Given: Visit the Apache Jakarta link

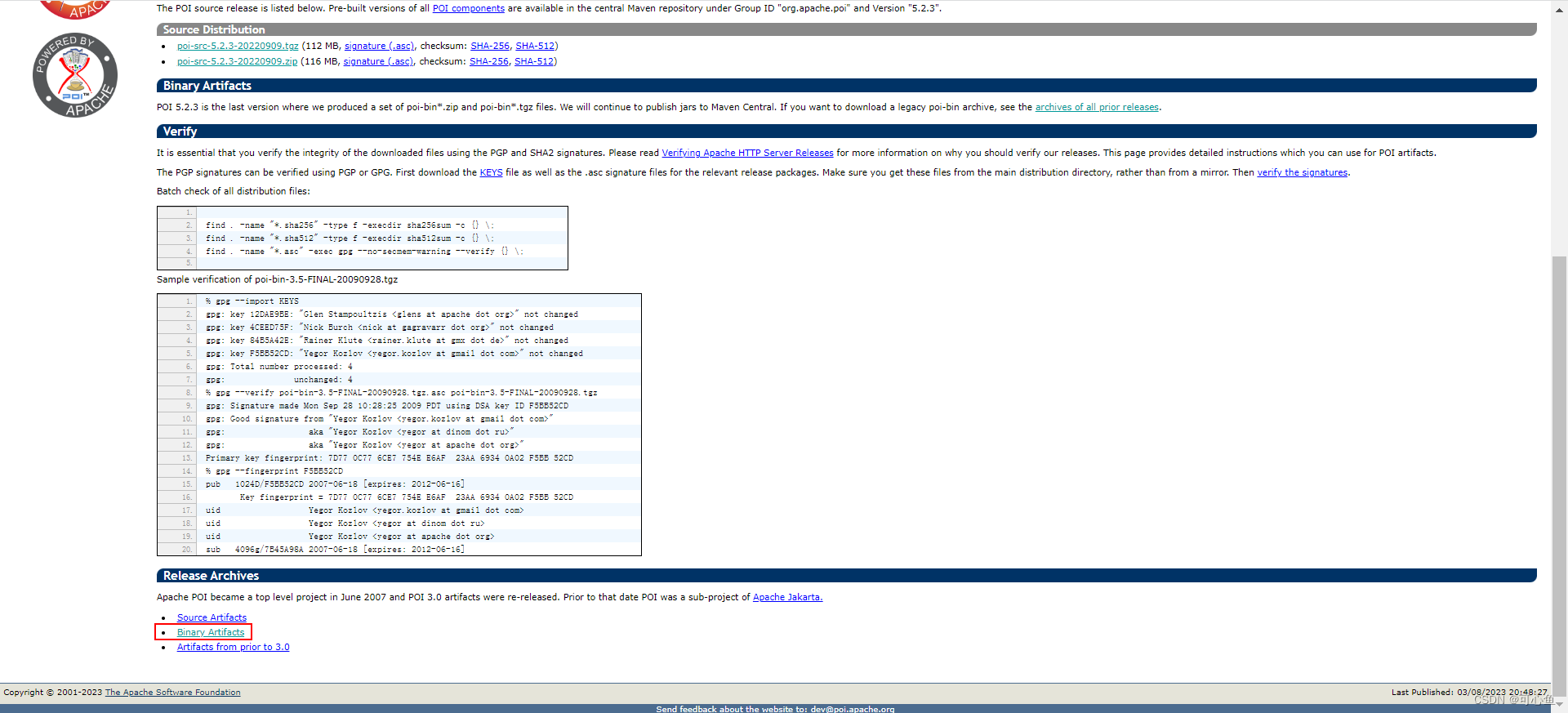Looking at the screenshot, I should [x=787, y=597].
